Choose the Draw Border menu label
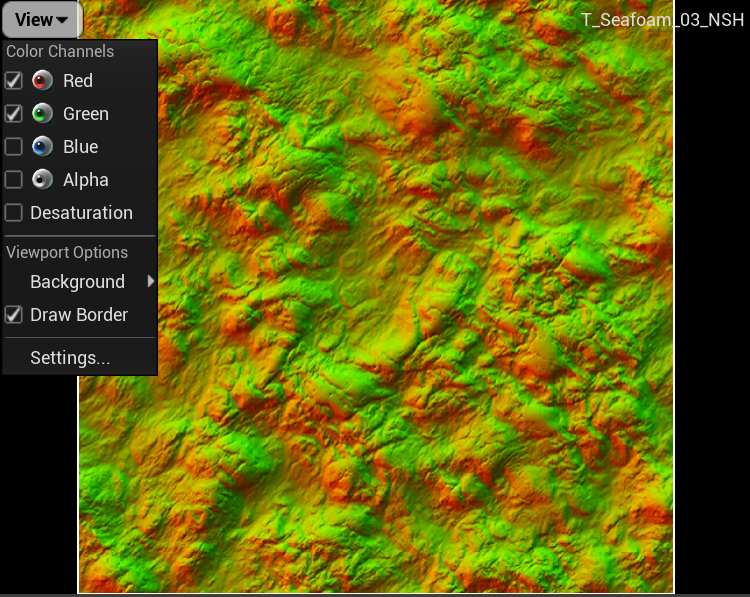The image size is (750, 597). click(x=79, y=315)
